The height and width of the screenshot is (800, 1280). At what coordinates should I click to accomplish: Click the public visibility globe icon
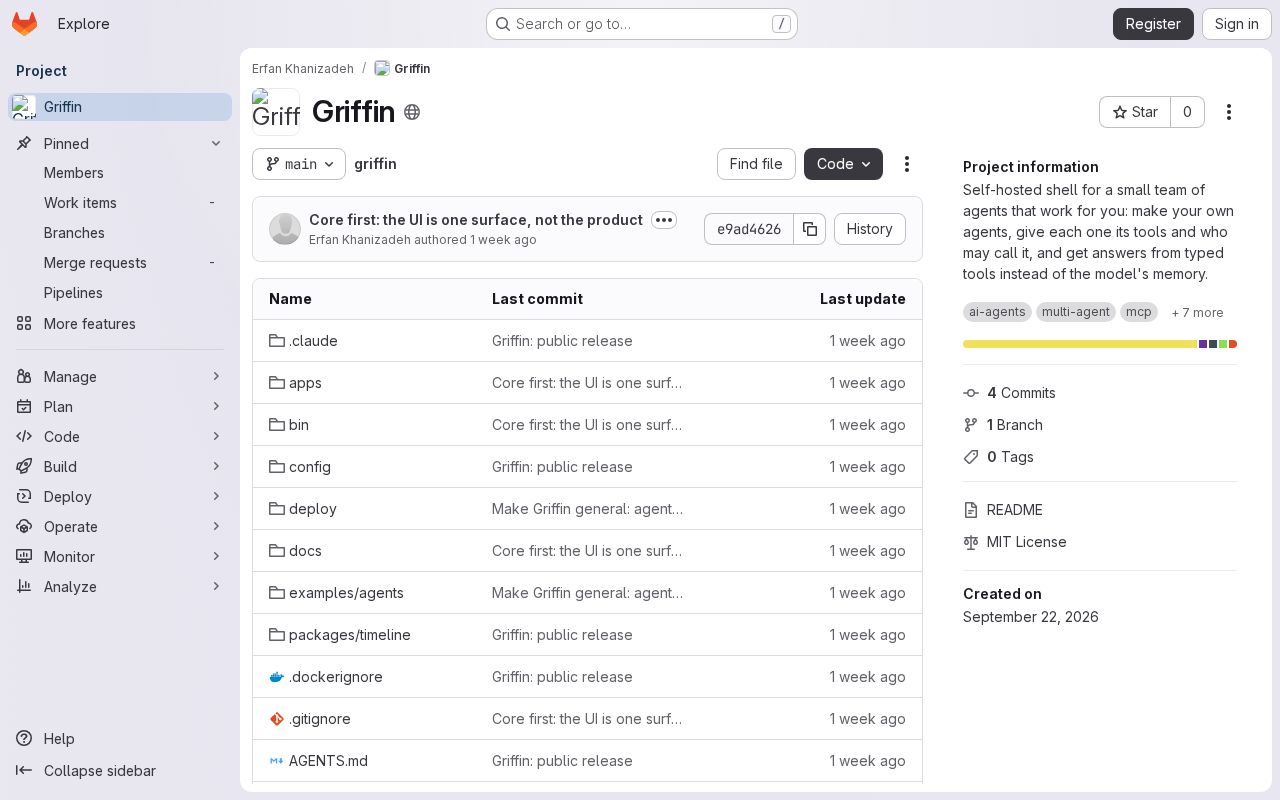pos(412,112)
